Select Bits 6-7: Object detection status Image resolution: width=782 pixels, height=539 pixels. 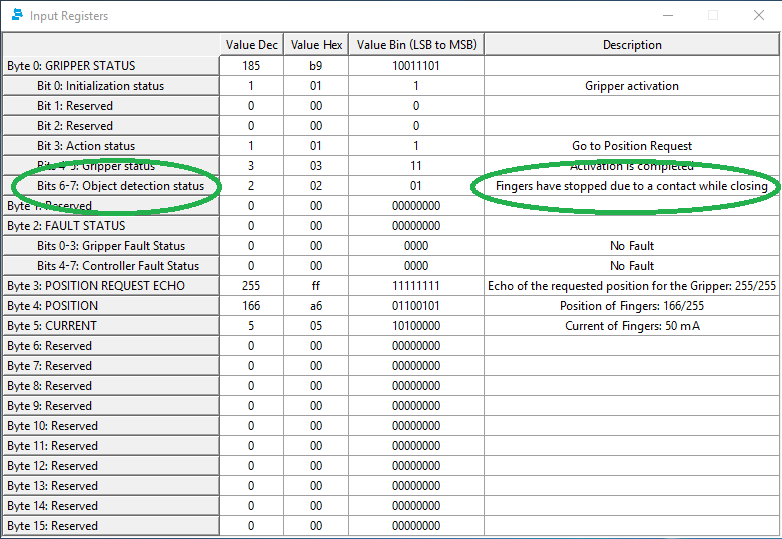coord(120,186)
